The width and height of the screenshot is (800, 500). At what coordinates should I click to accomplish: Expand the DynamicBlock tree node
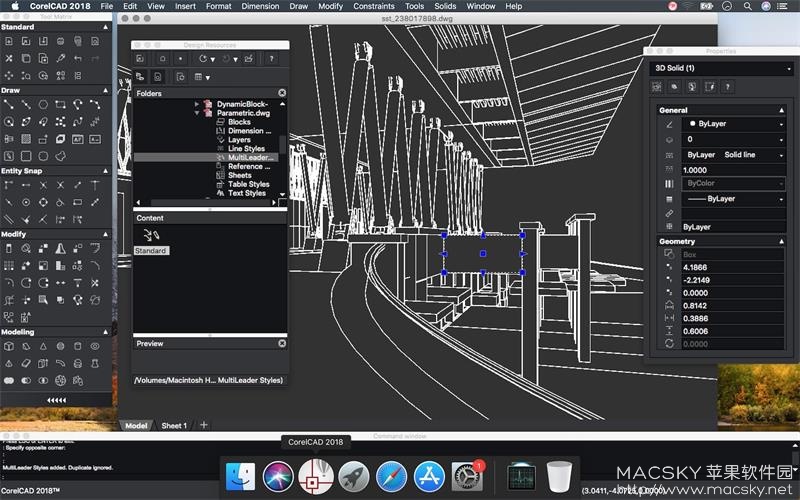[x=197, y=104]
